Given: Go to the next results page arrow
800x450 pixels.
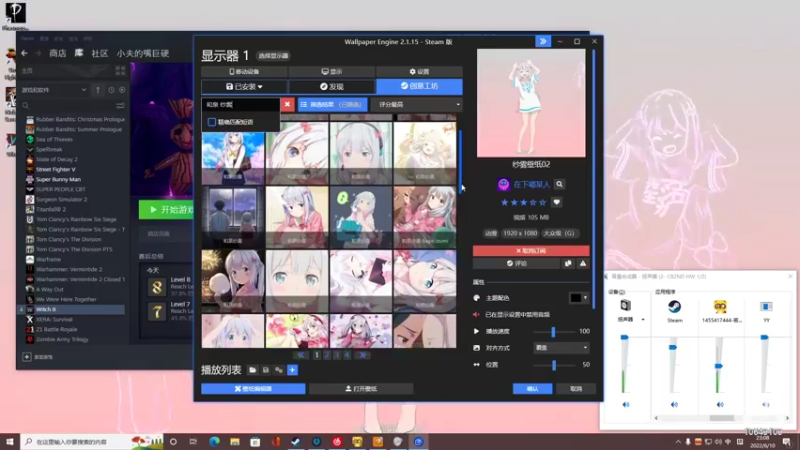Looking at the screenshot, I should (363, 355).
